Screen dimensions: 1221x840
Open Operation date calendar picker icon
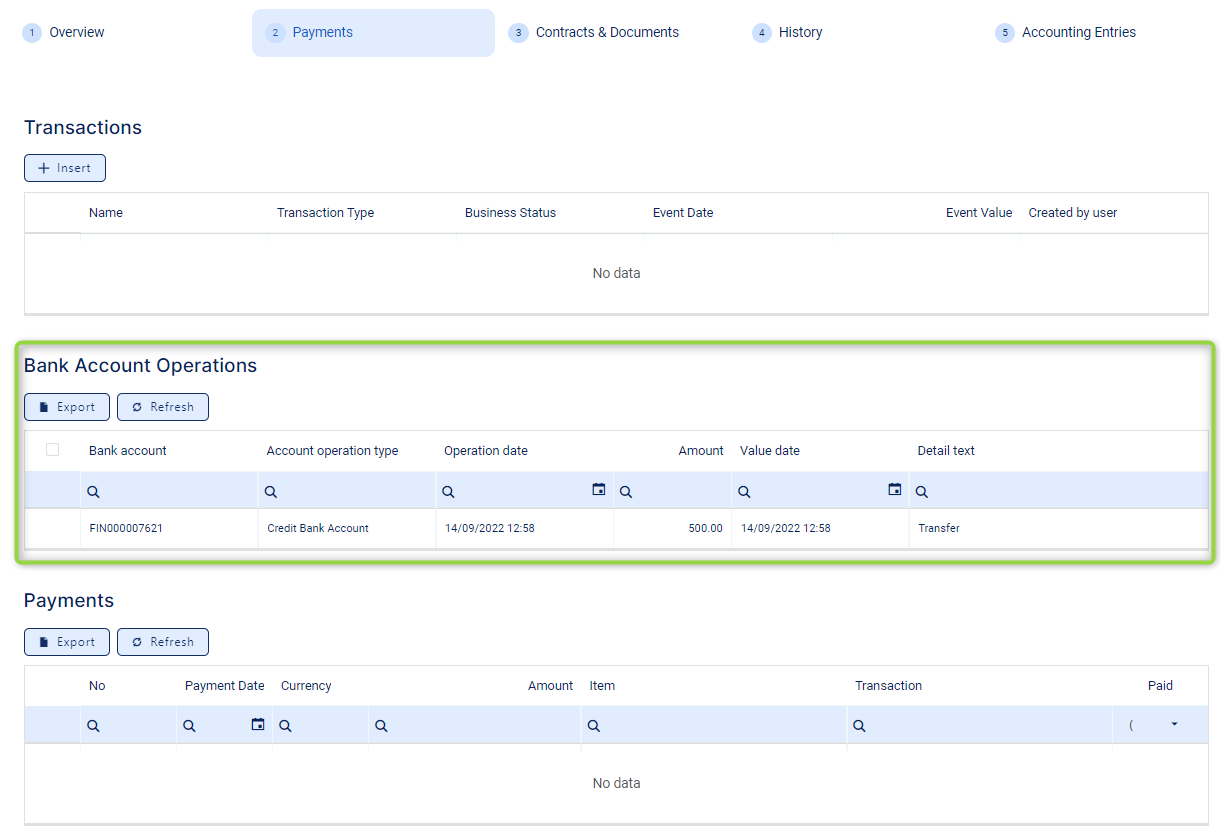(x=598, y=490)
